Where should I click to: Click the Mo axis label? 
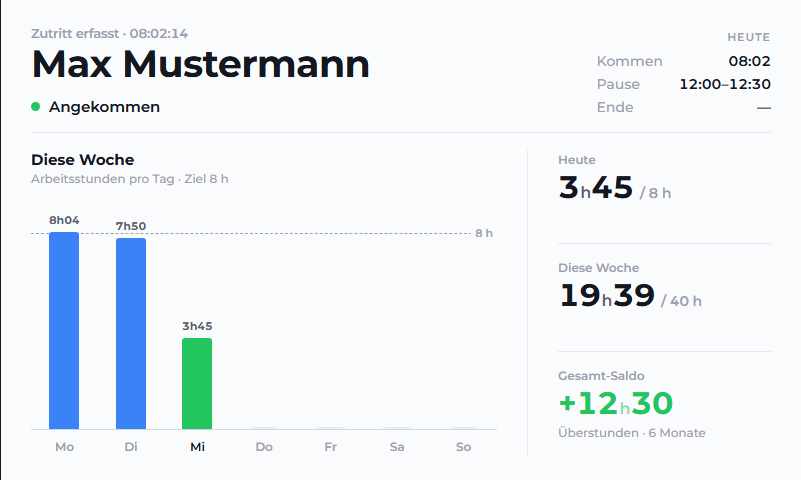(64, 447)
